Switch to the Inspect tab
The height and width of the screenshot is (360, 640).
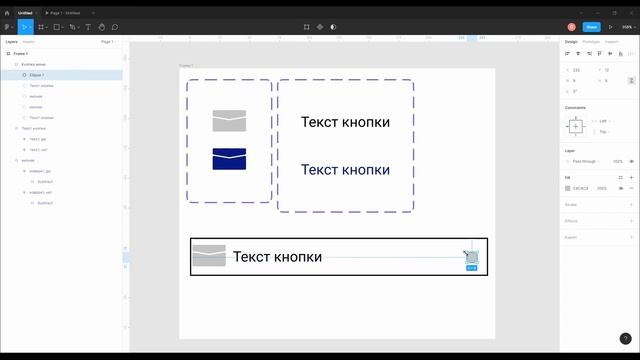[x=611, y=42]
